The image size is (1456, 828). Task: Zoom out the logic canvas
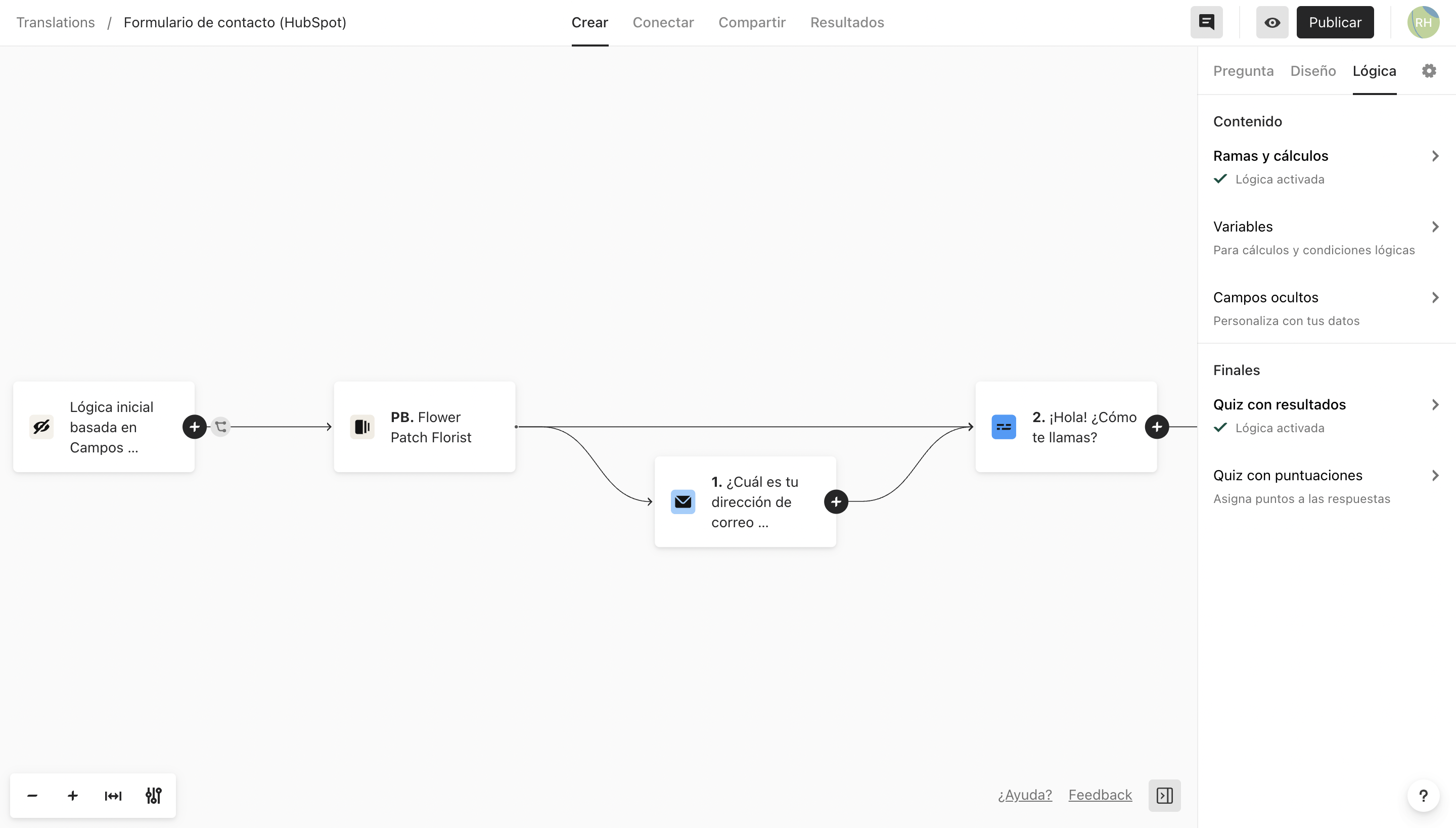(32, 796)
